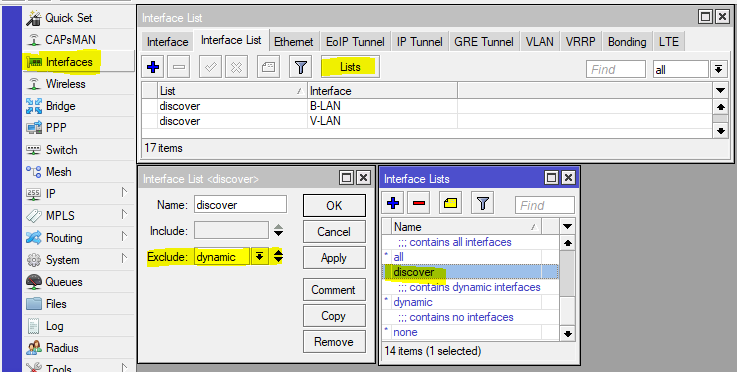Switch to the VLAN tab
The width and height of the screenshot is (737, 372).
click(x=540, y=42)
